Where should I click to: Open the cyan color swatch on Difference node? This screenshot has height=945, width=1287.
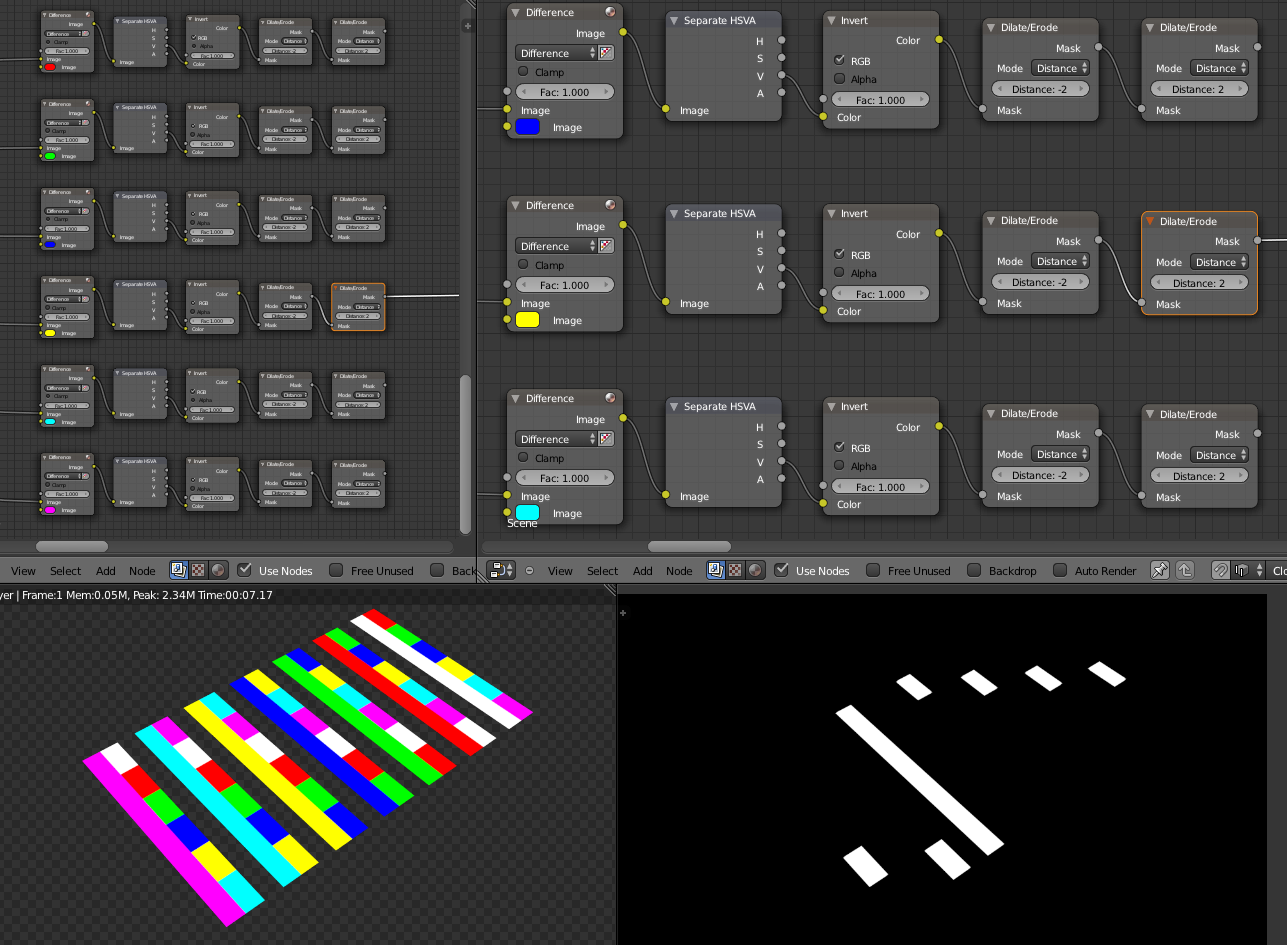[528, 513]
